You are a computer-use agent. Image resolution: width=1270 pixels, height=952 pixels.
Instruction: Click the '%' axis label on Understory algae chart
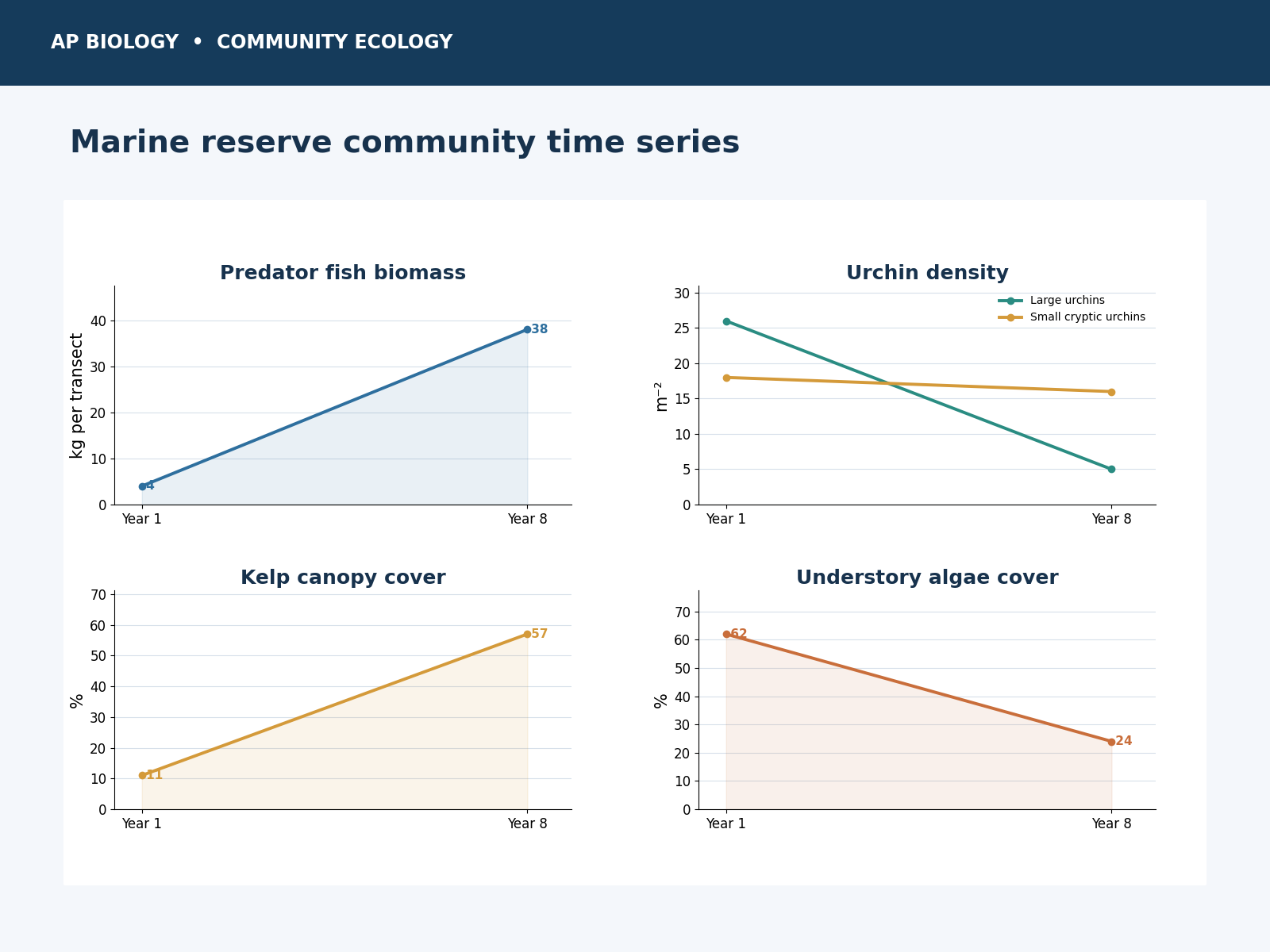coord(661,701)
